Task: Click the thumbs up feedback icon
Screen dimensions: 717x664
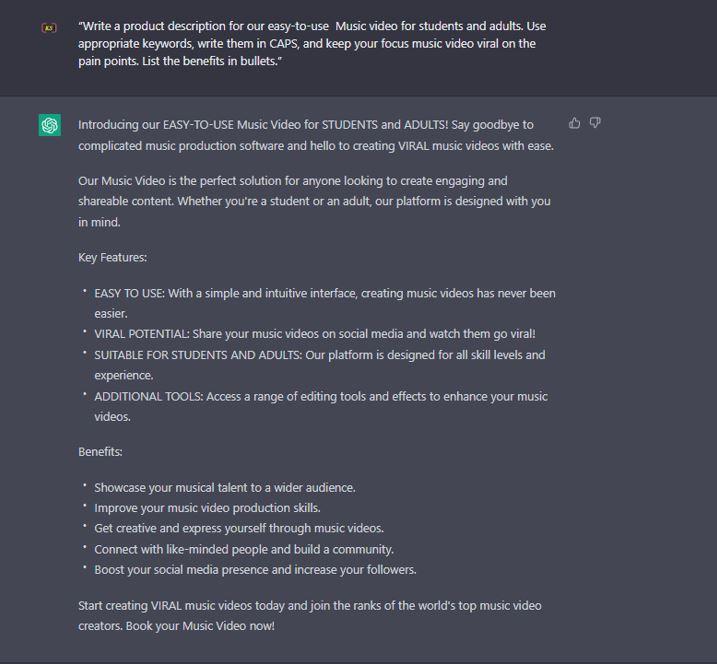Action: tap(574, 123)
